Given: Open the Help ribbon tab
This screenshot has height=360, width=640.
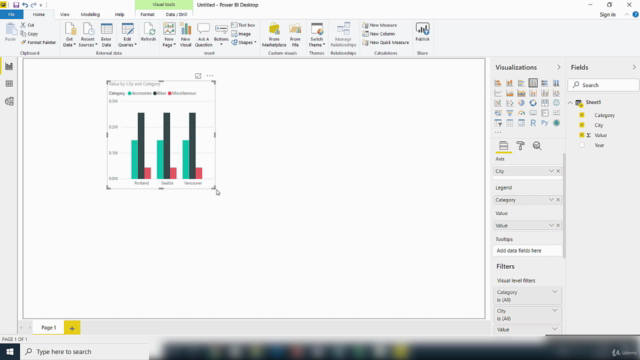Looking at the screenshot, I should [120, 14].
